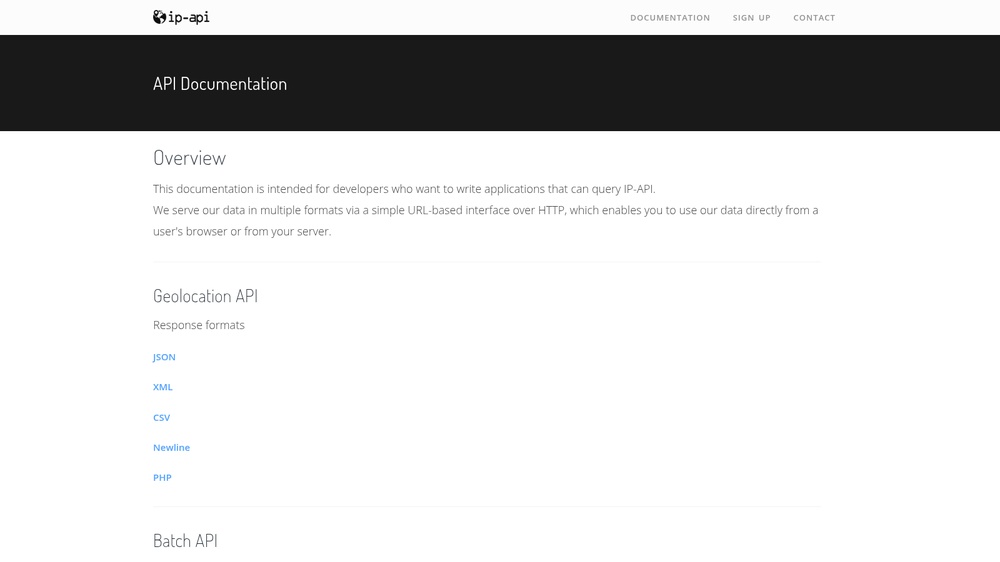Open the XML response format link
This screenshot has height=562, width=1000.
[x=163, y=387]
